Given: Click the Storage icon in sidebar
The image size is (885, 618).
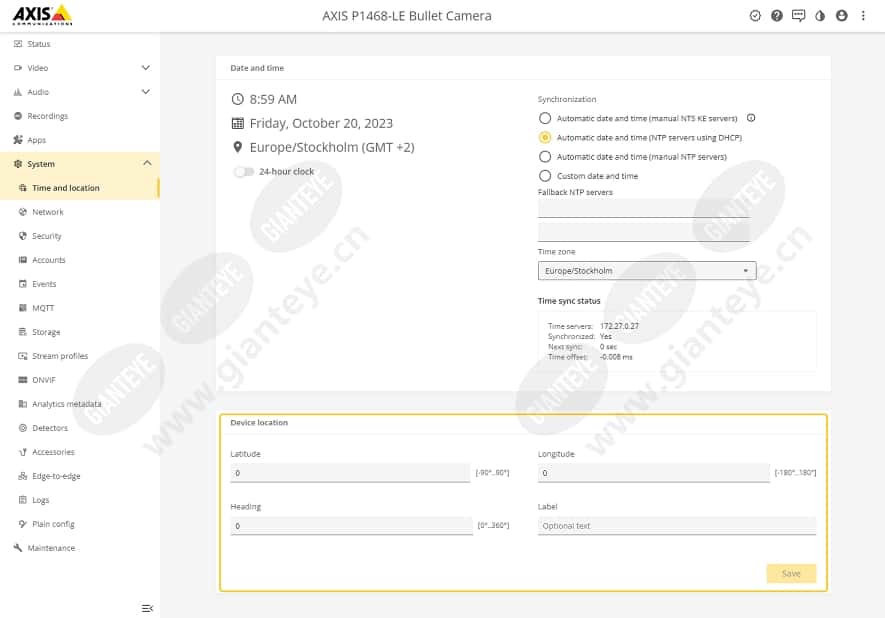Looking at the screenshot, I should pyautogui.click(x=23, y=332).
